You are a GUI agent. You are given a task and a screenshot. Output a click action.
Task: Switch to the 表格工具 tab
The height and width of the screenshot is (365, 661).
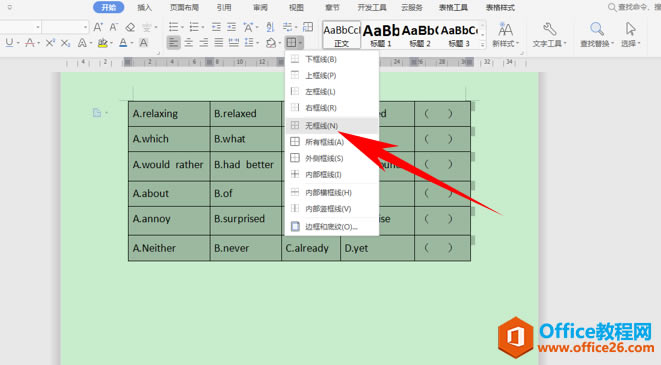(x=453, y=8)
